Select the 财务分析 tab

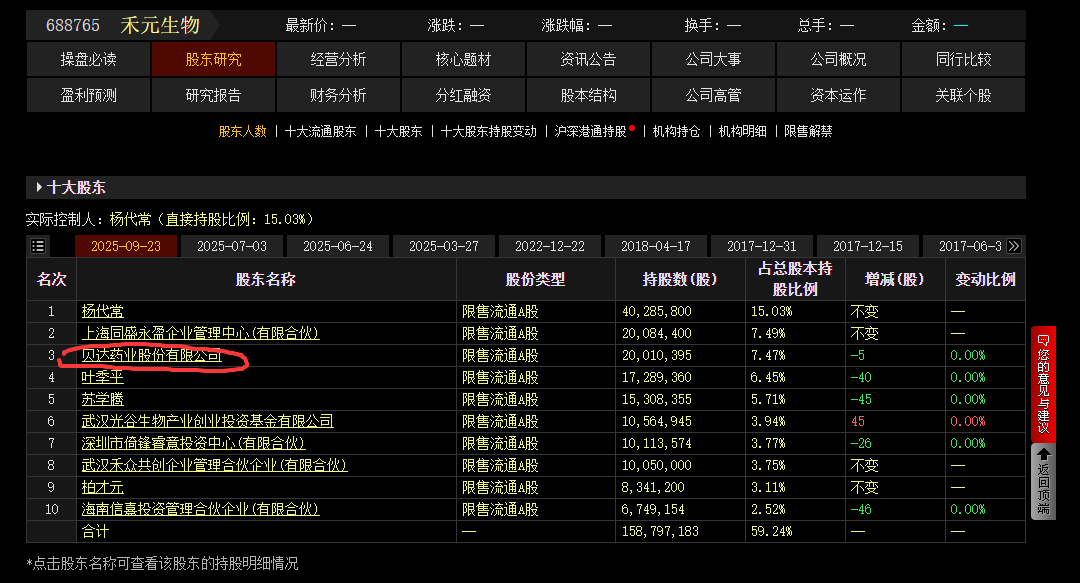click(x=338, y=95)
